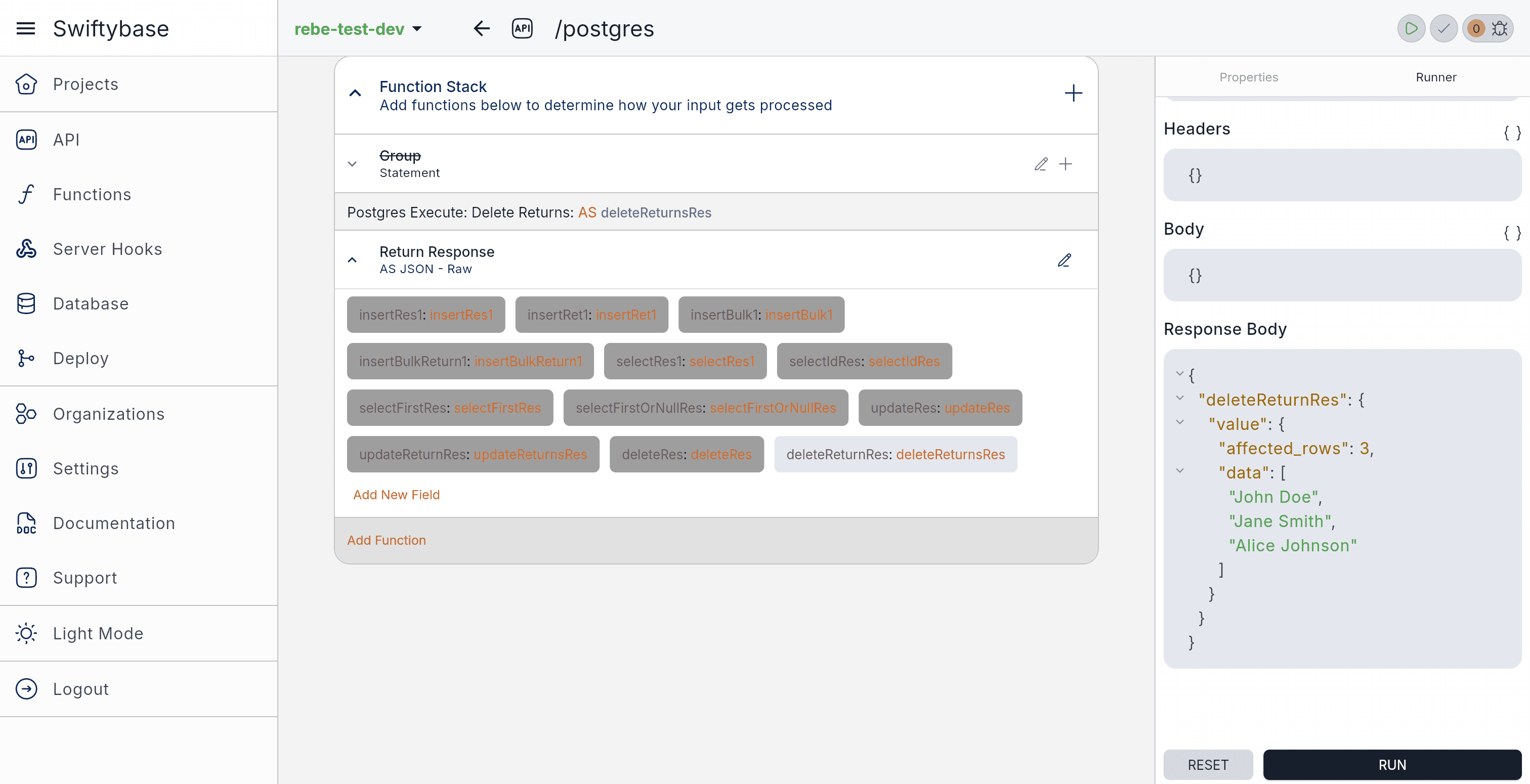The height and width of the screenshot is (784, 1530).
Task: Open the hamburger menu icon
Action: click(25, 28)
